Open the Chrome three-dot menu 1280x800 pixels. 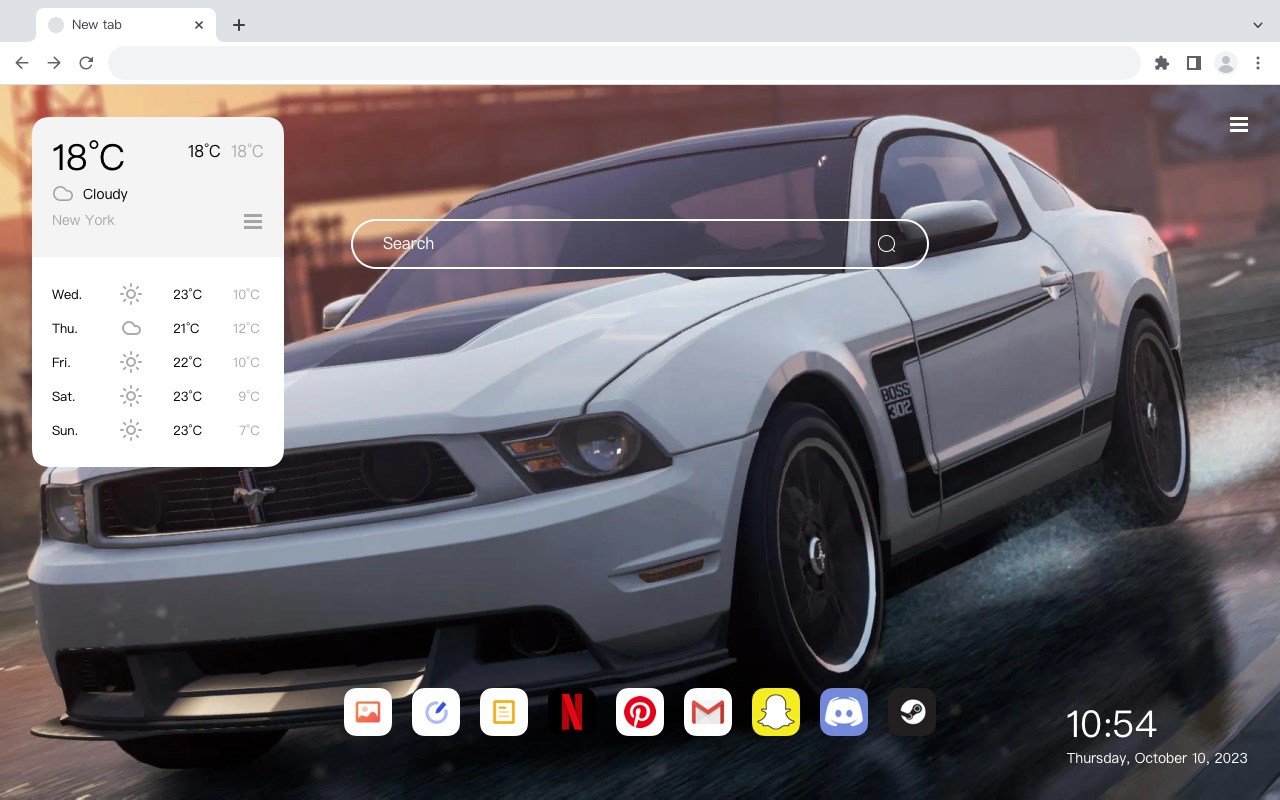[1258, 63]
